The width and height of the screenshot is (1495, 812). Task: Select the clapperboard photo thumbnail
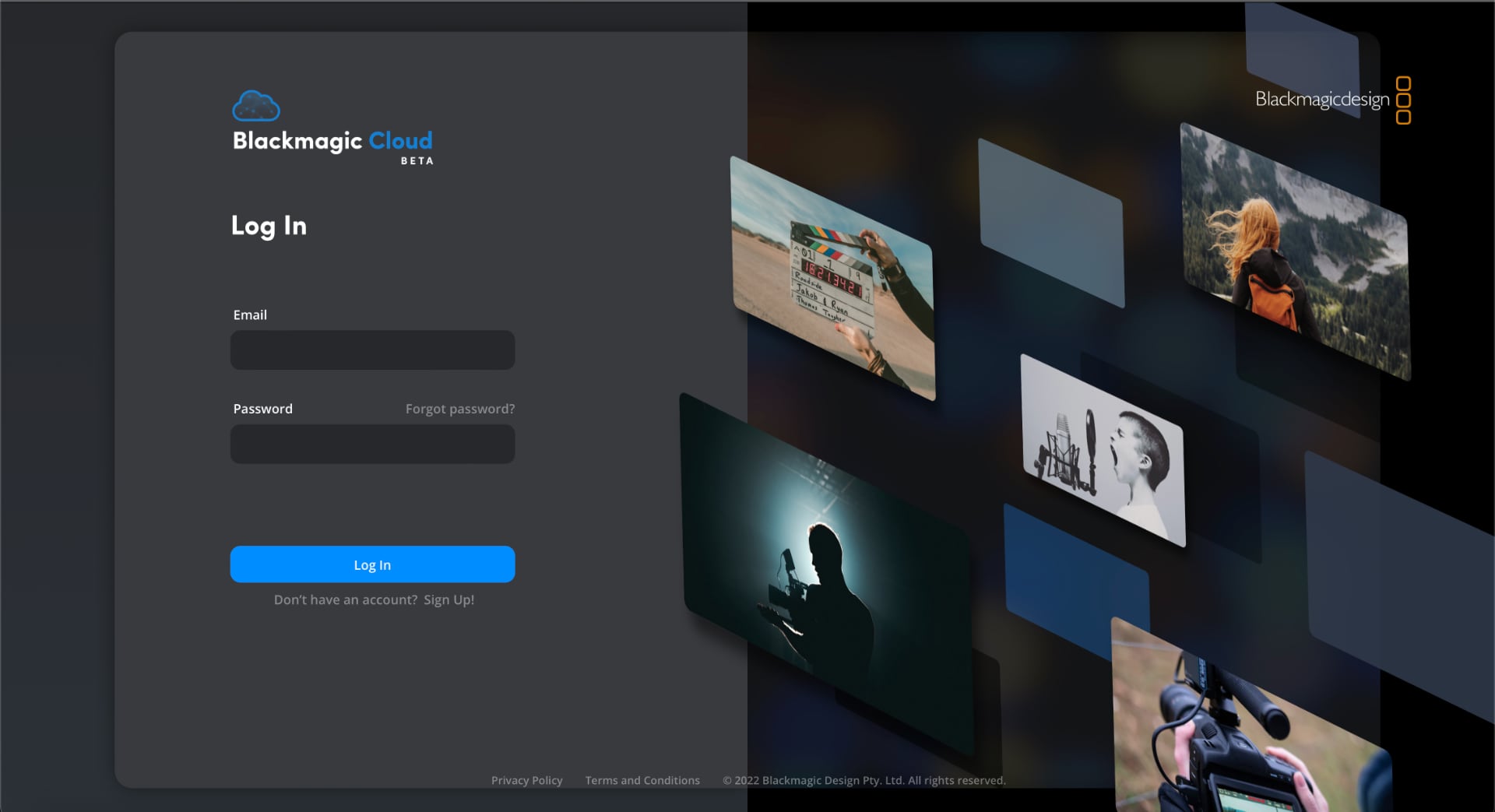(832, 278)
